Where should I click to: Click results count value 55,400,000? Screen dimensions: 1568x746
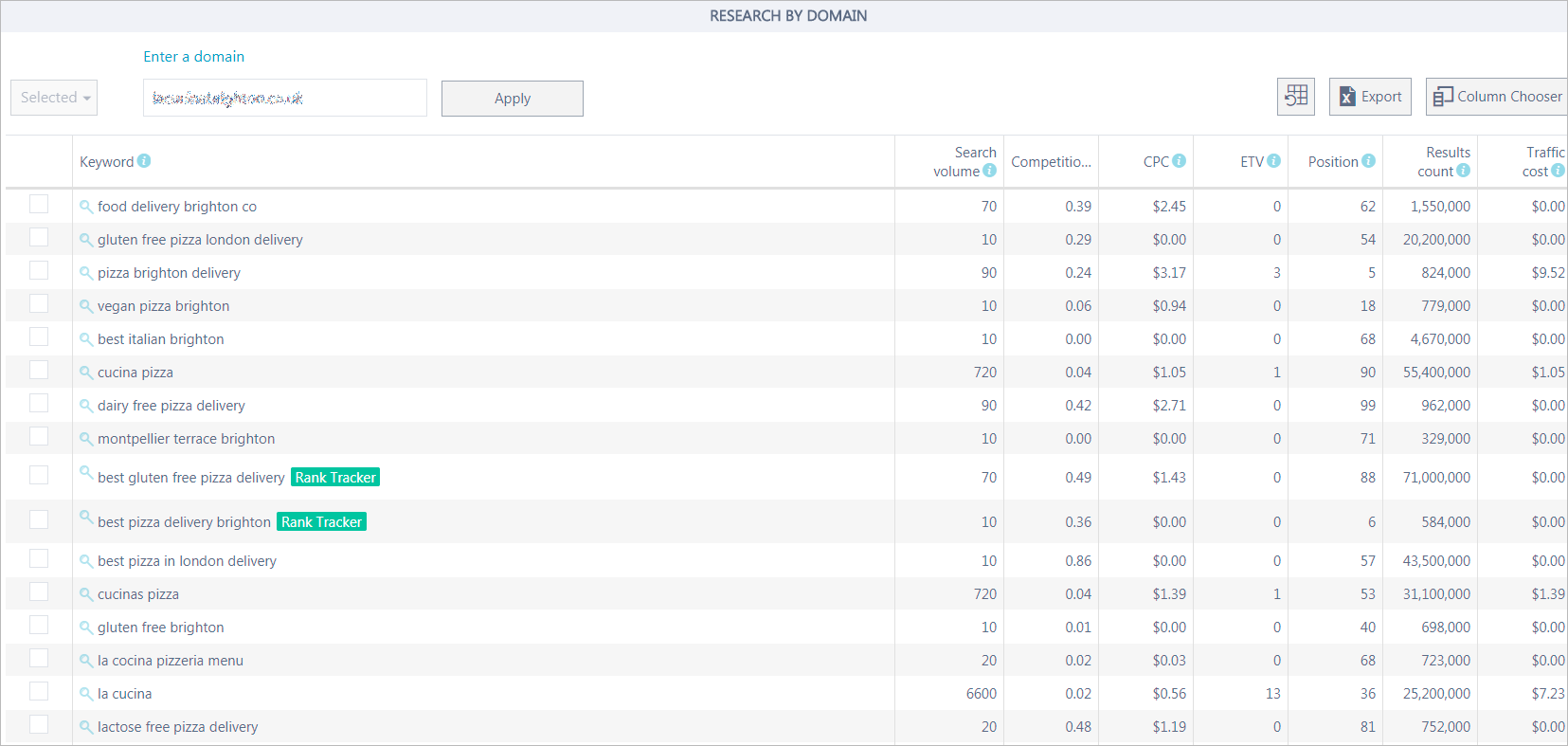(x=1436, y=373)
